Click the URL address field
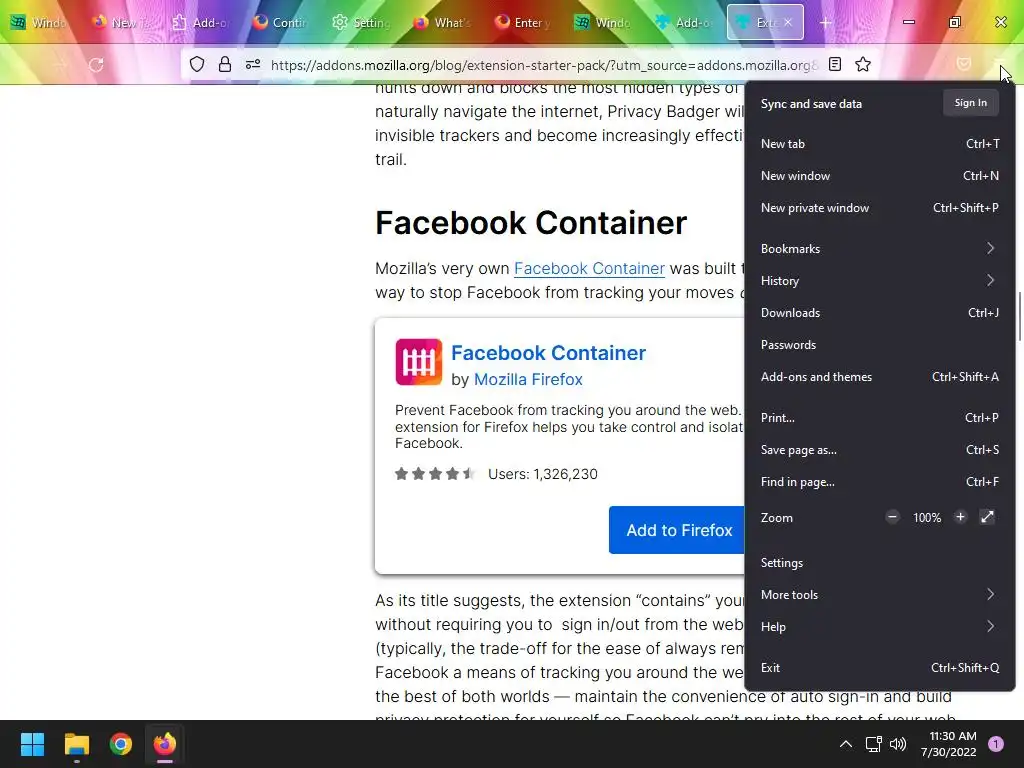This screenshot has width=1024, height=768. click(543, 65)
